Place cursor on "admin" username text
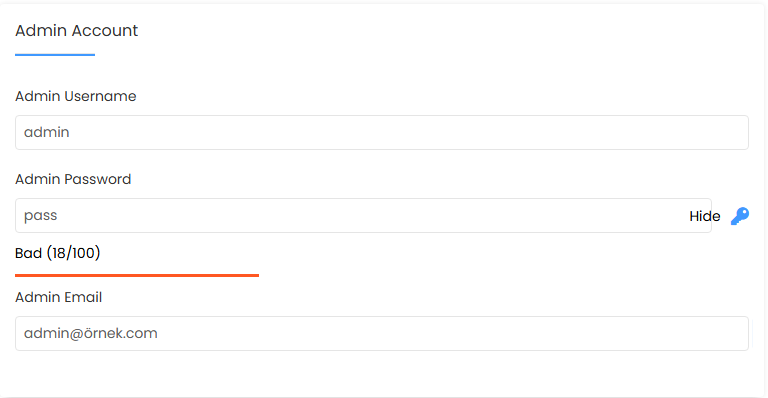768x398 pixels. click(x=47, y=132)
